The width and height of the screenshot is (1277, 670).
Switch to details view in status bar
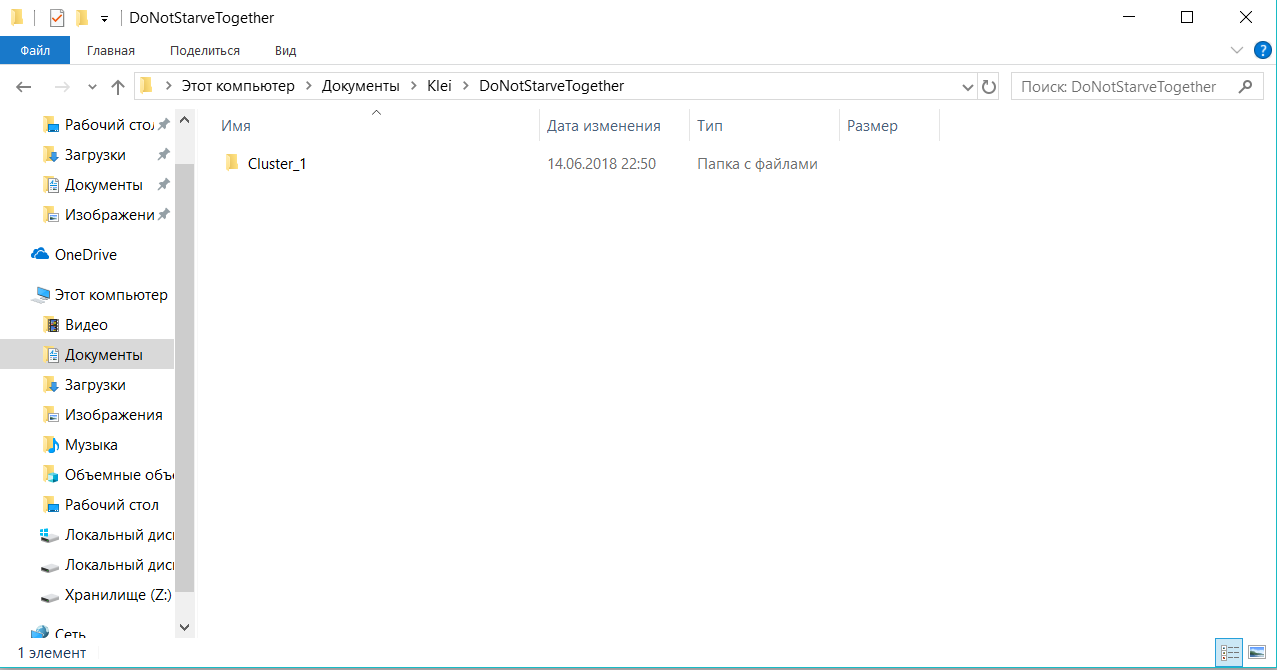pos(1229,652)
